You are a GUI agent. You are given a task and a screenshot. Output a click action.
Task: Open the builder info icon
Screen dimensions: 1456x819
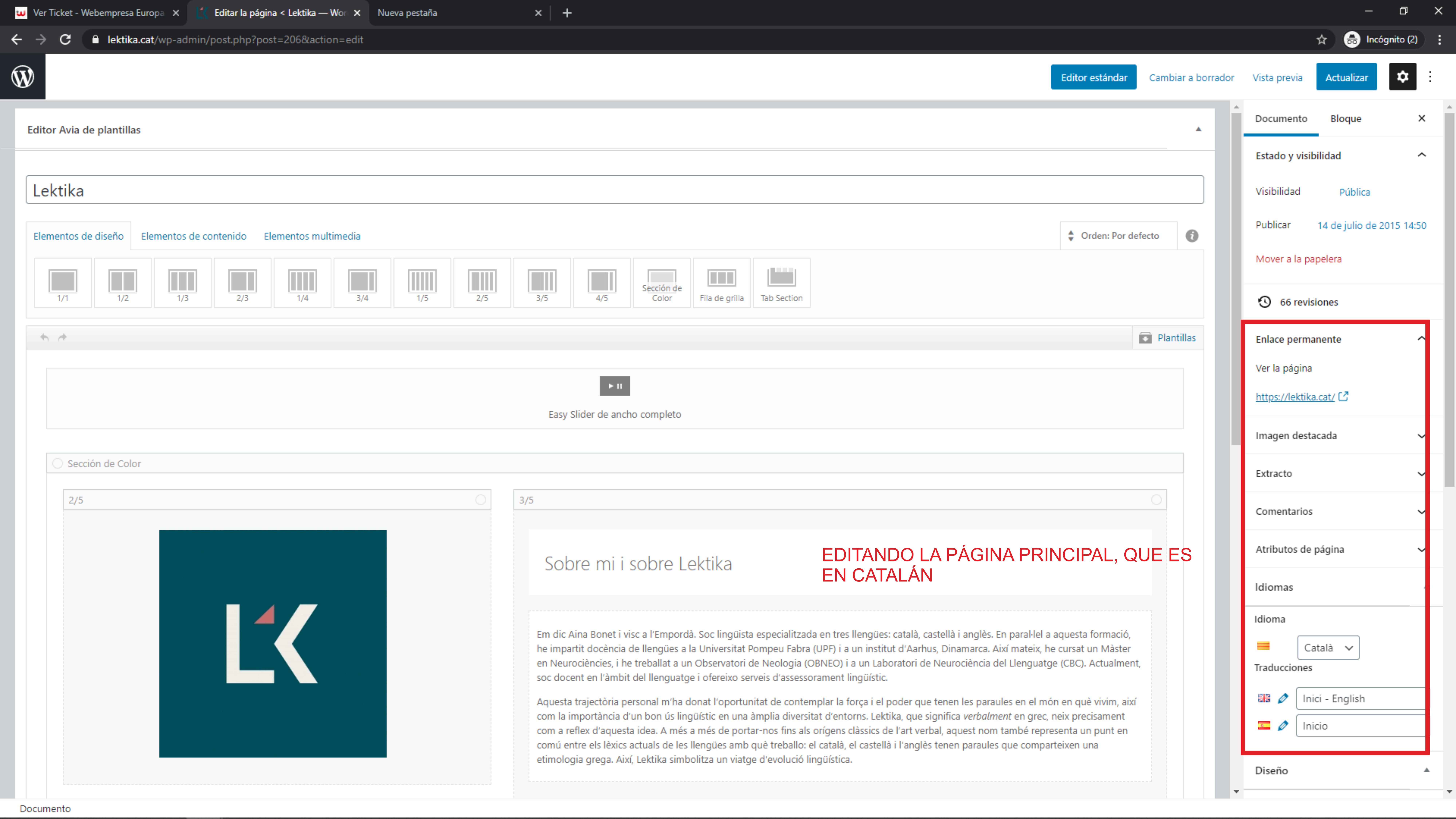(x=1192, y=236)
